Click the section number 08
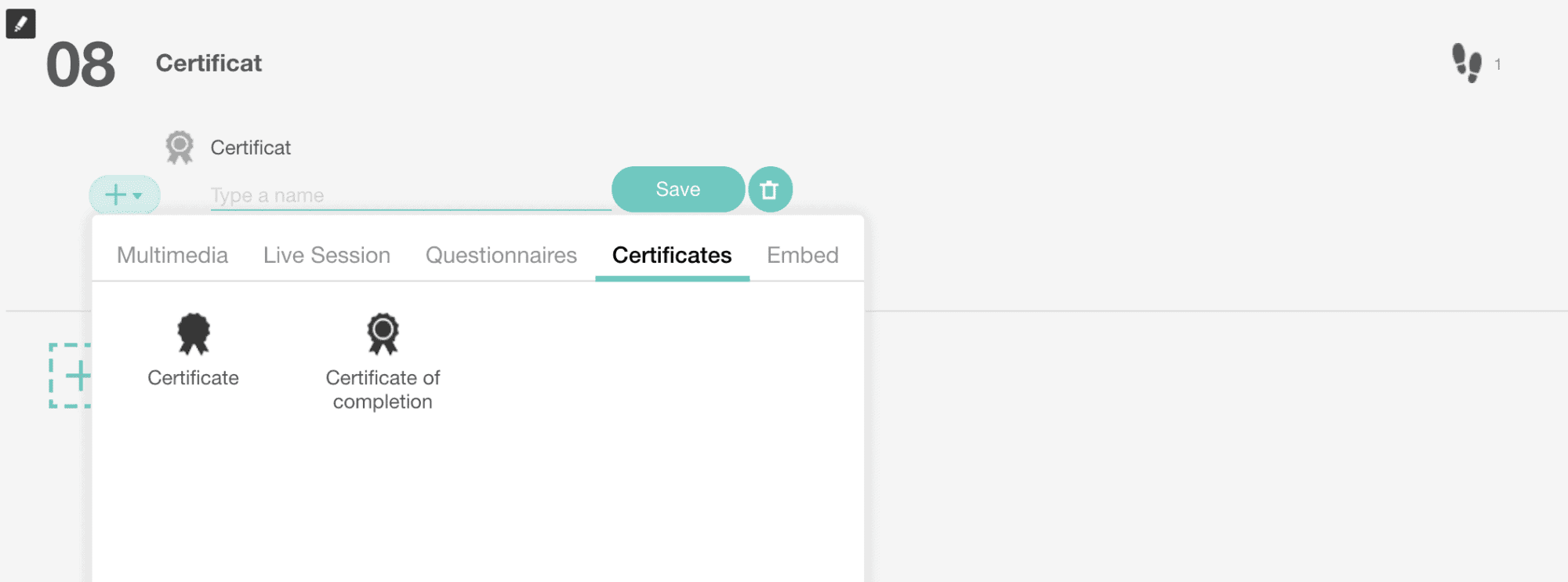1568x582 pixels. coord(81,65)
